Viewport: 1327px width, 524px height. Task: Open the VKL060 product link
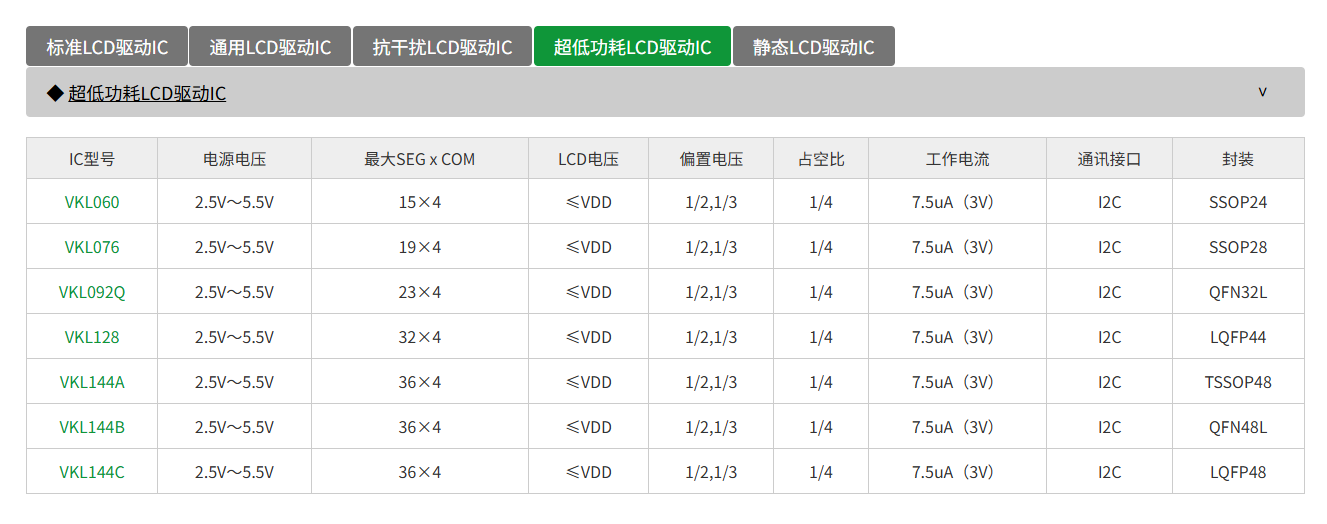92,202
